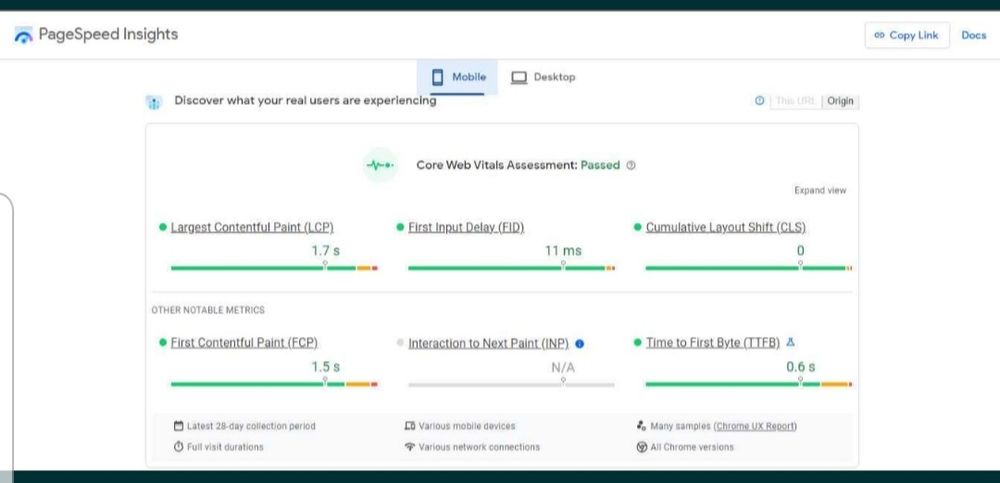Select the This URL toggle option

(x=795, y=101)
